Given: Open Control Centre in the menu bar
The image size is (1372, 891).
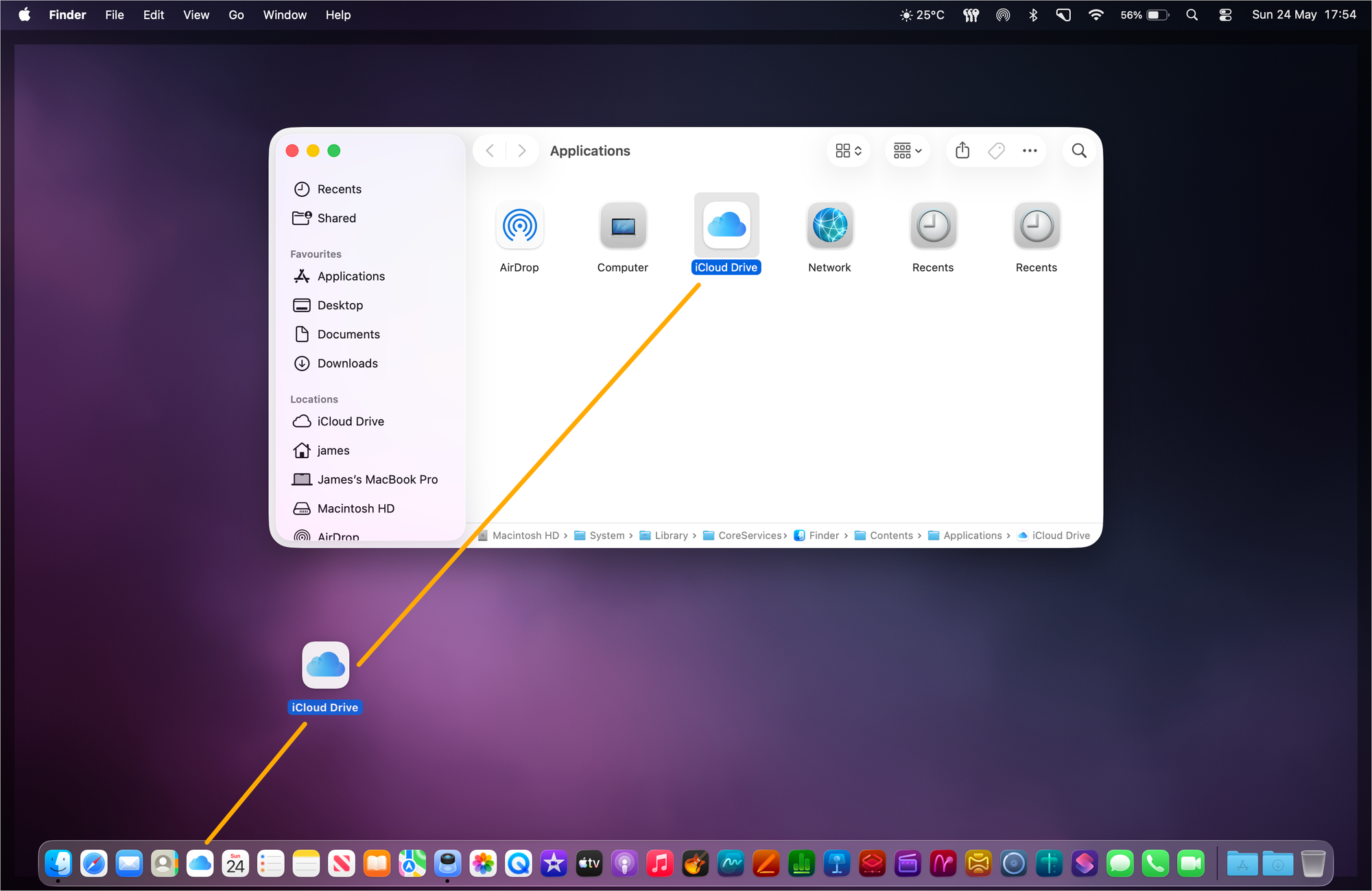Looking at the screenshot, I should pos(1225,14).
